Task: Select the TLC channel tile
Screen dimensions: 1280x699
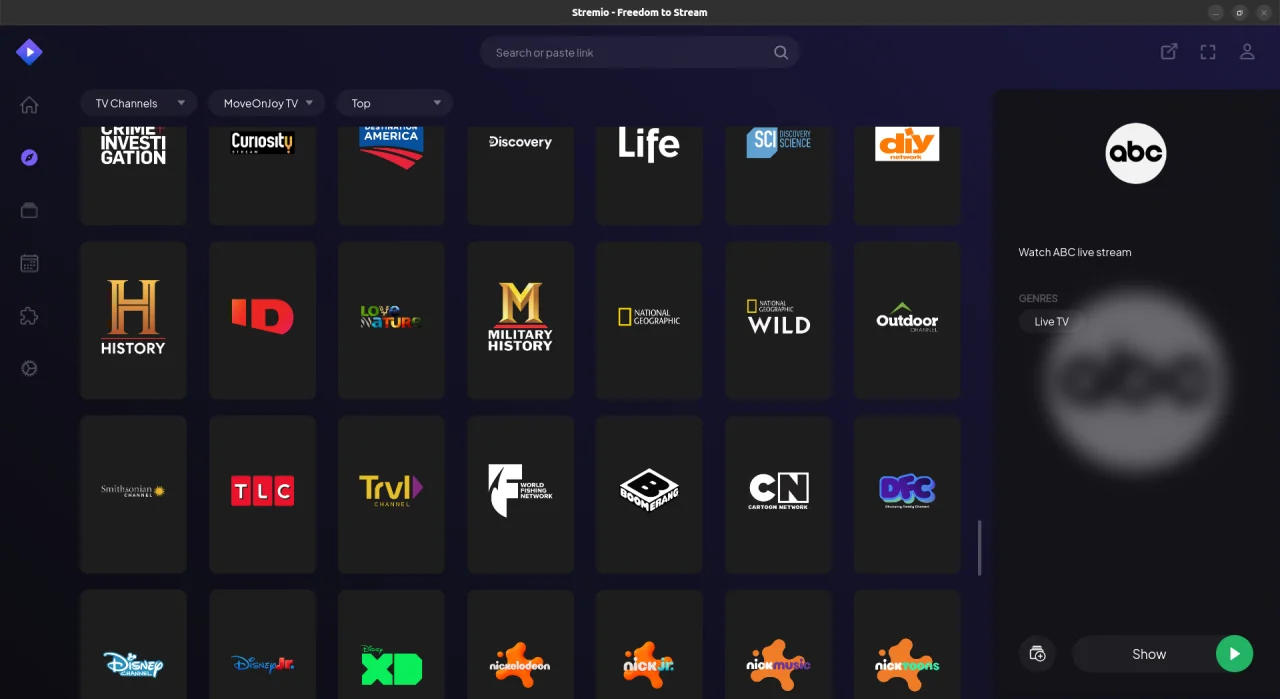Action: pos(262,494)
